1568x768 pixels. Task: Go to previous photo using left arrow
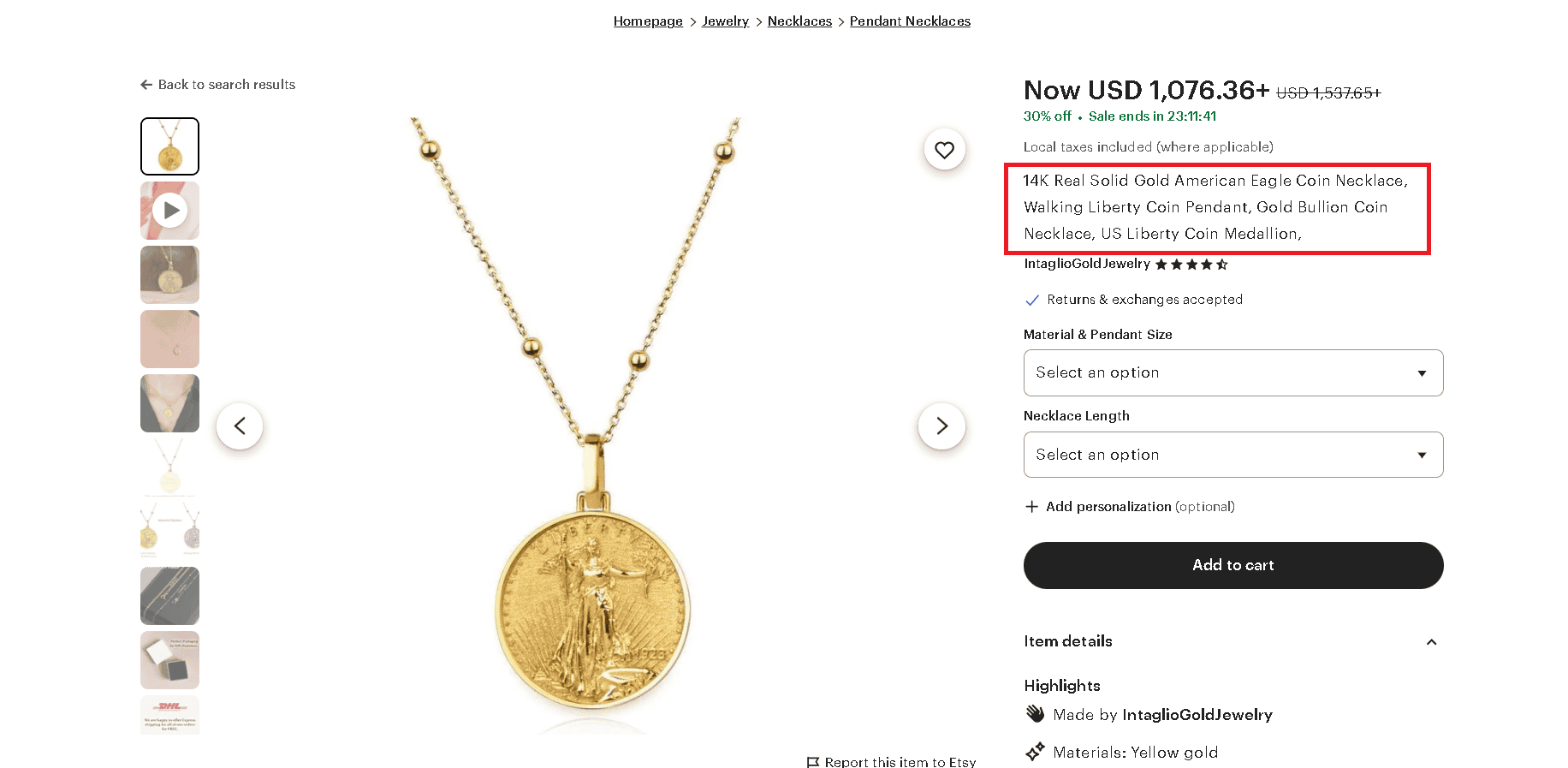tap(240, 426)
